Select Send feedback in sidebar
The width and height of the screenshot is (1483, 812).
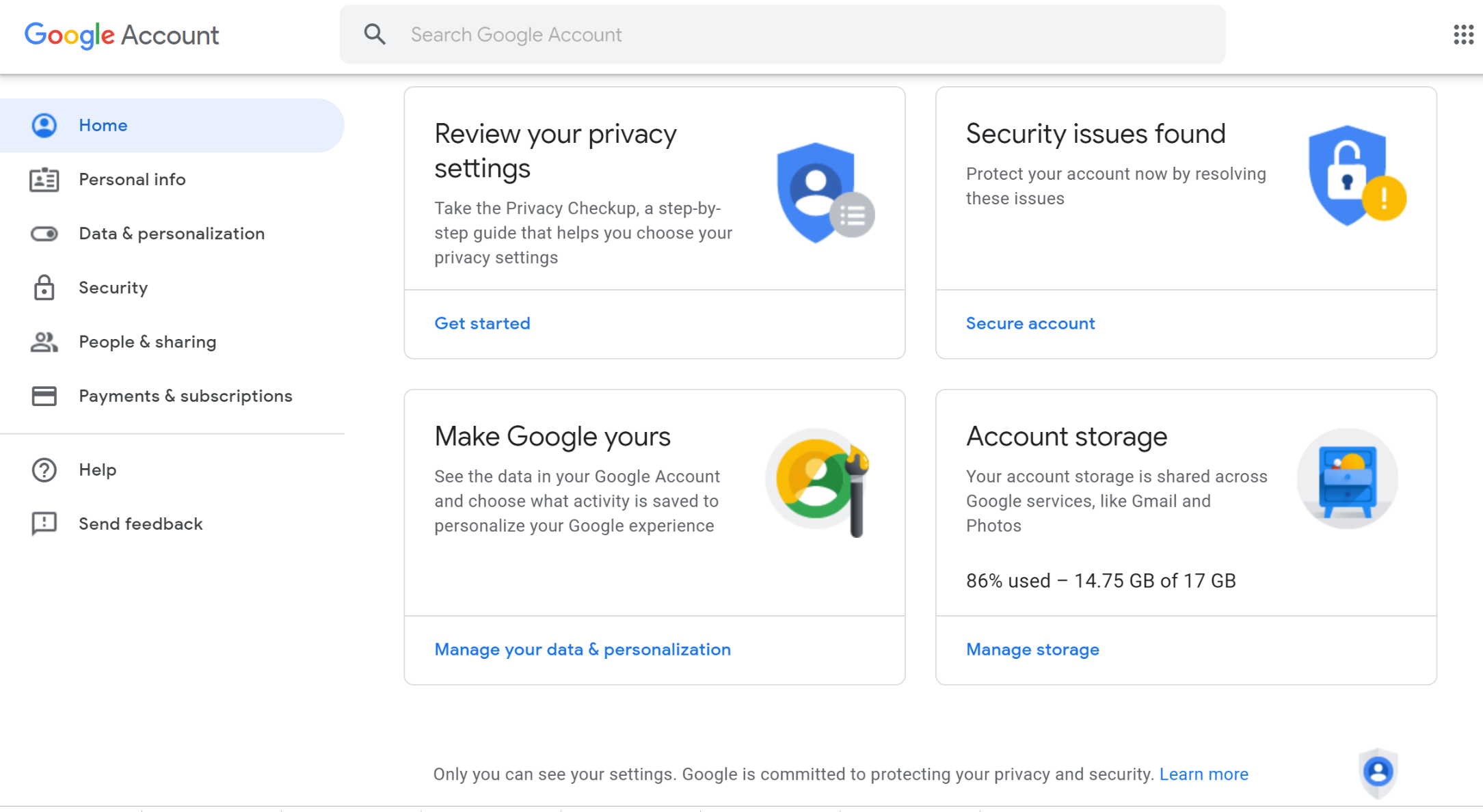tap(172, 524)
